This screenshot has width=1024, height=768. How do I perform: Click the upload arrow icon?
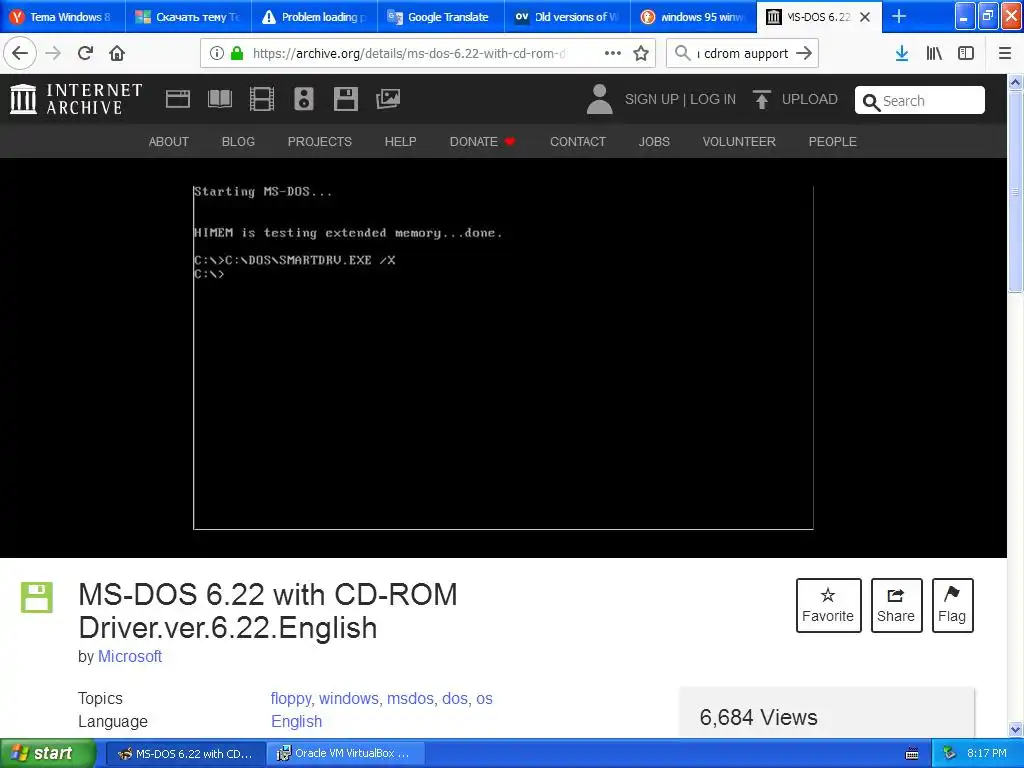tap(761, 99)
